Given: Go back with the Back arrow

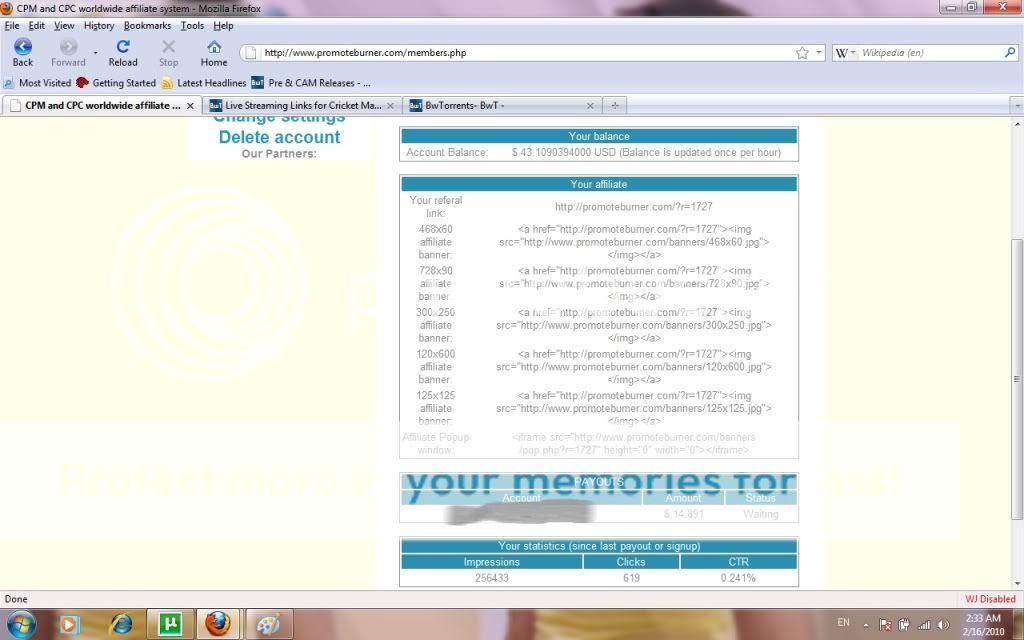Looking at the screenshot, I should pyautogui.click(x=22, y=53).
